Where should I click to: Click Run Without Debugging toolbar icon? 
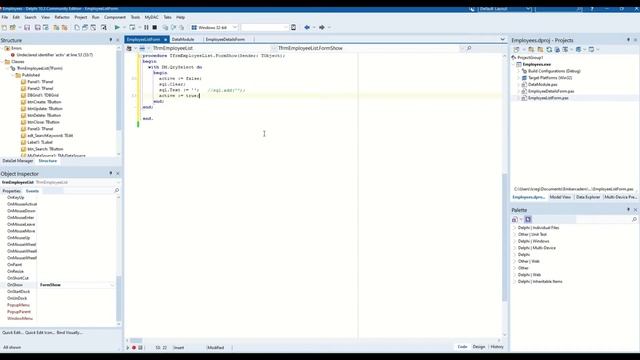coord(132,27)
